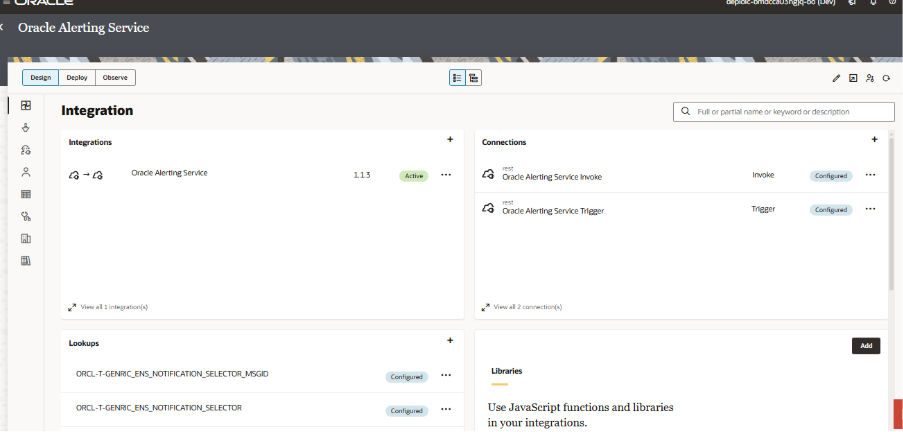Click version 1.1.3 of the integration

click(362, 175)
